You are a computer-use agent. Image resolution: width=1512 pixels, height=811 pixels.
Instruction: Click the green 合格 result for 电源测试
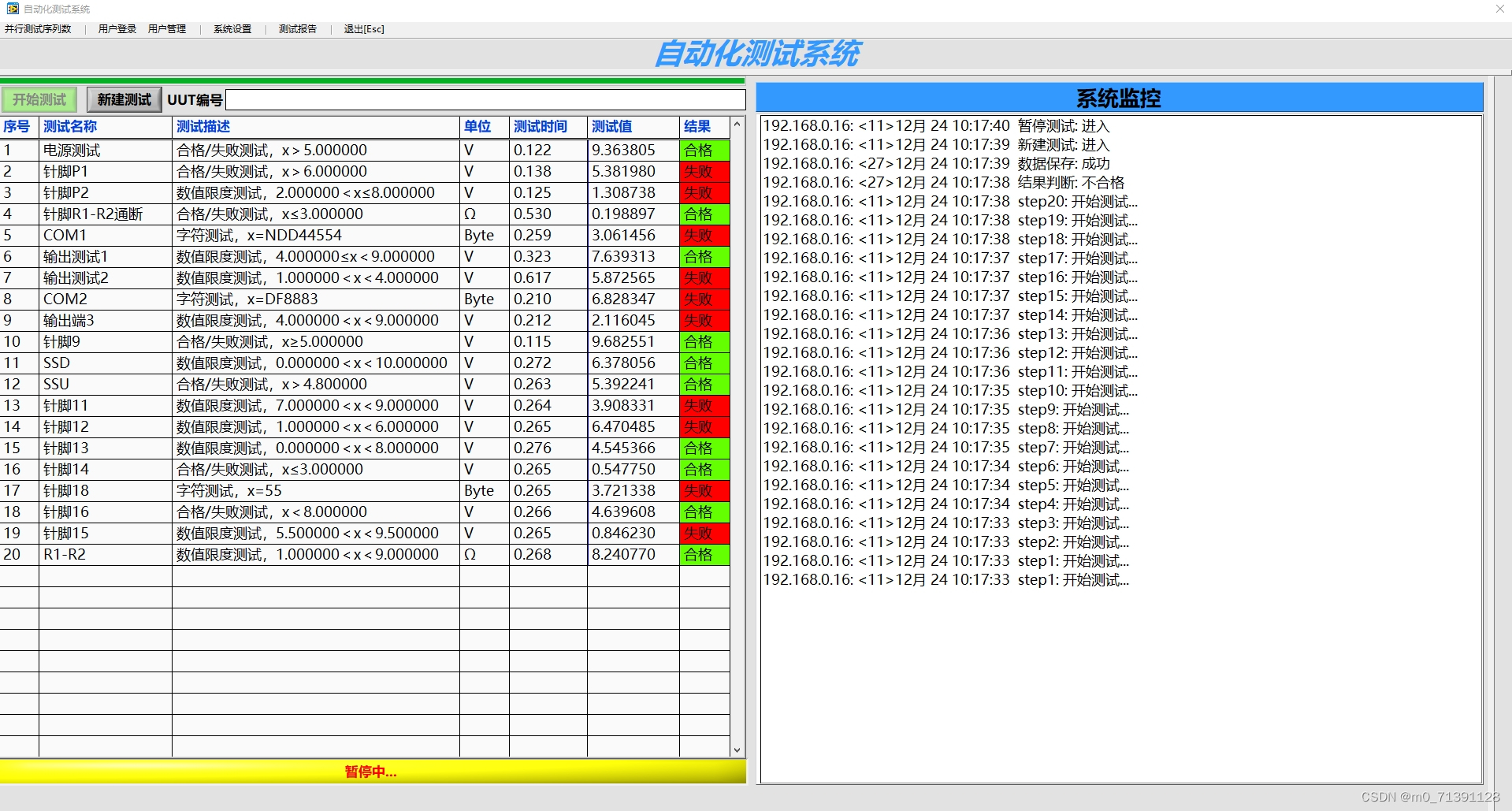[704, 151]
